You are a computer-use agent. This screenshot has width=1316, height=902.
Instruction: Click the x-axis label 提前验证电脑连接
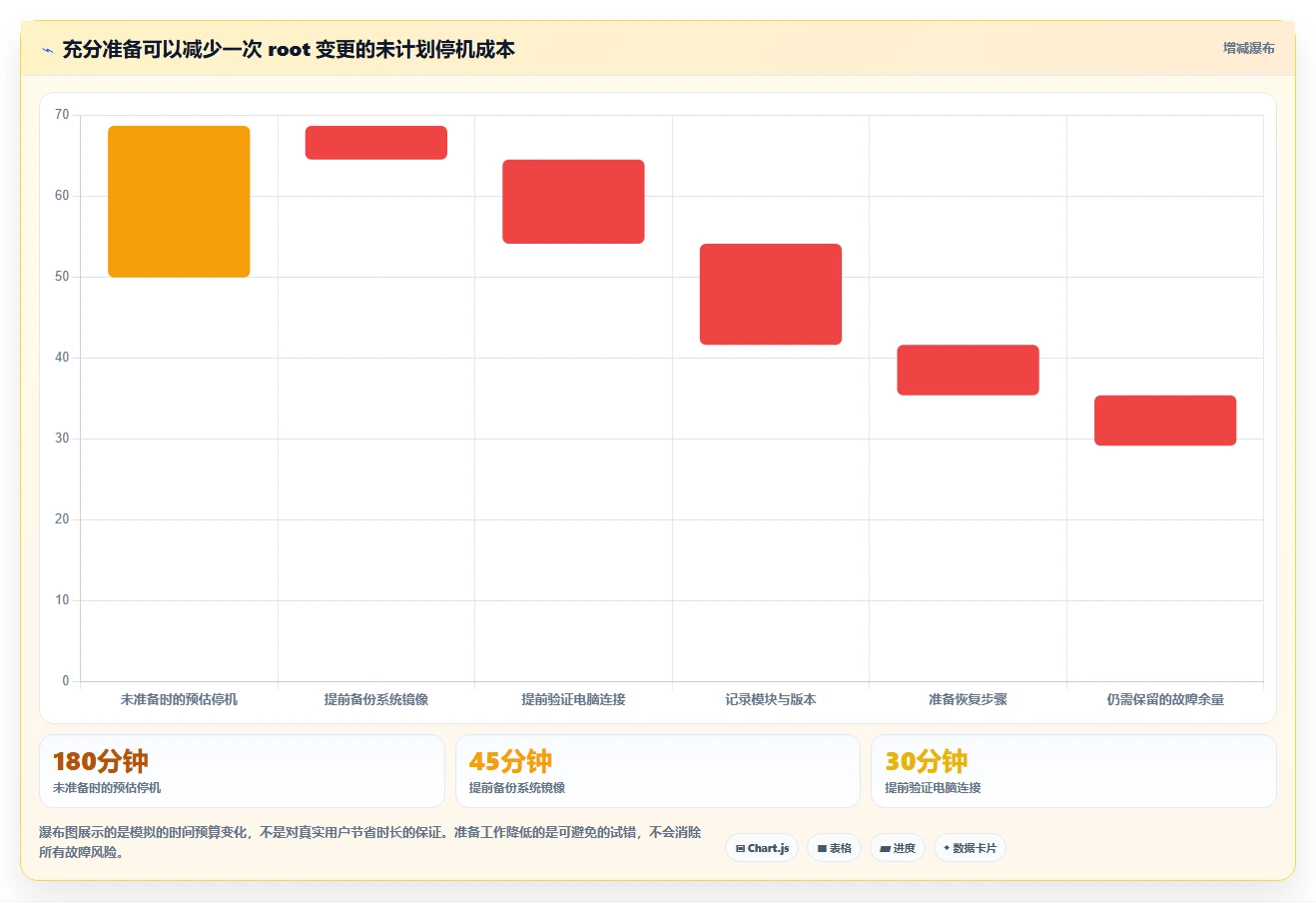coord(573,699)
